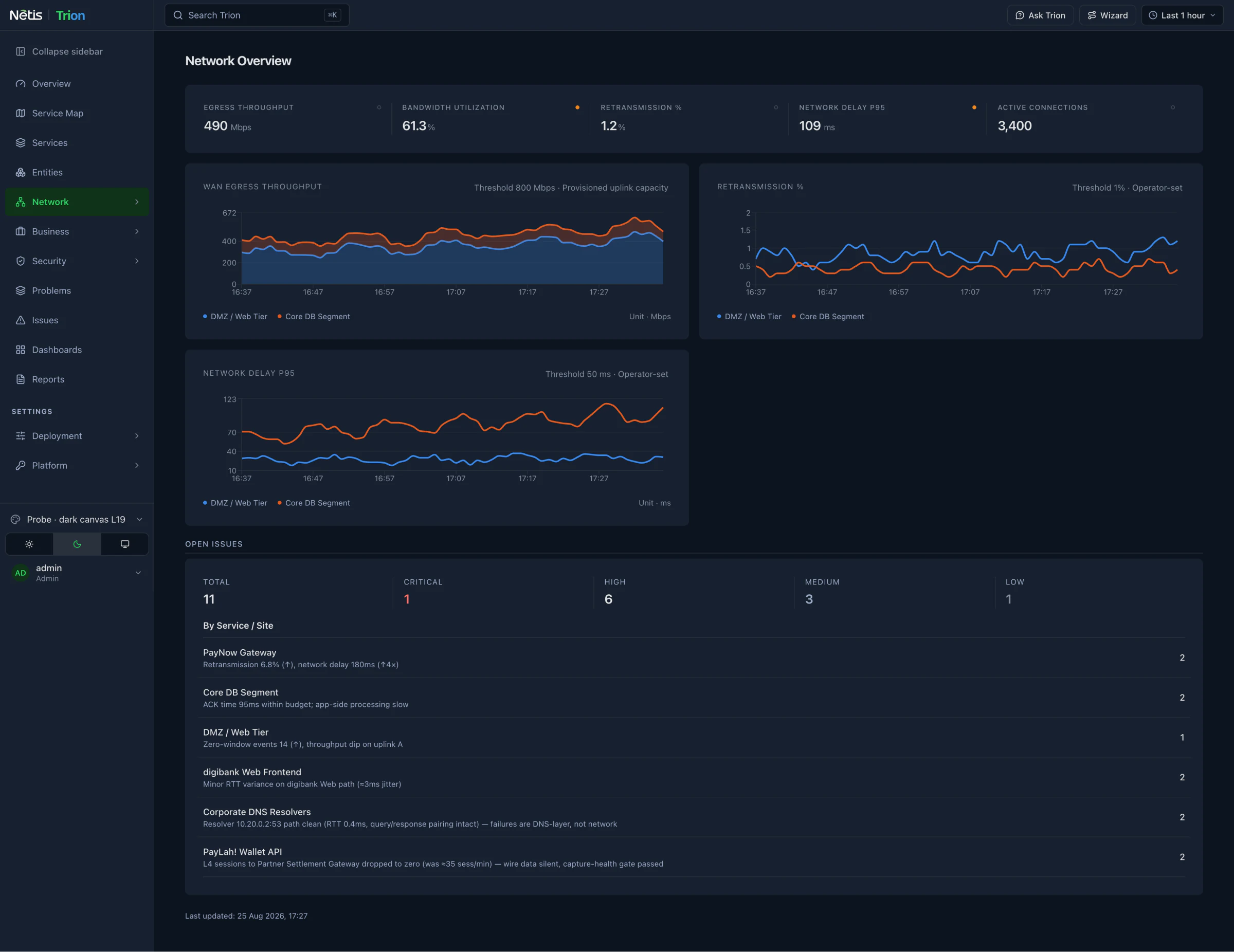Click the Collapse sidebar icon
This screenshot has width=1234, height=952.
(21, 51)
